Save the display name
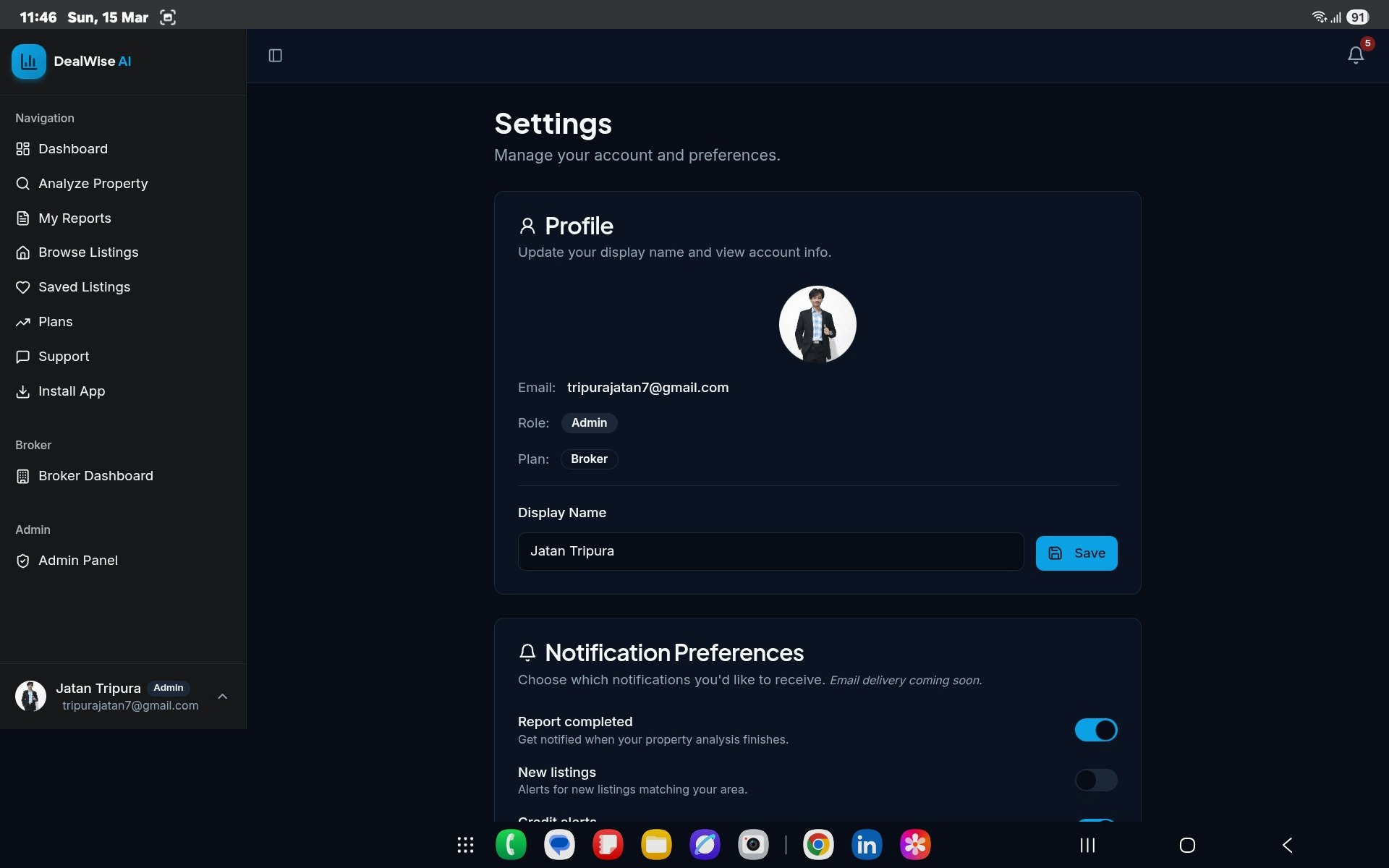 click(x=1076, y=553)
